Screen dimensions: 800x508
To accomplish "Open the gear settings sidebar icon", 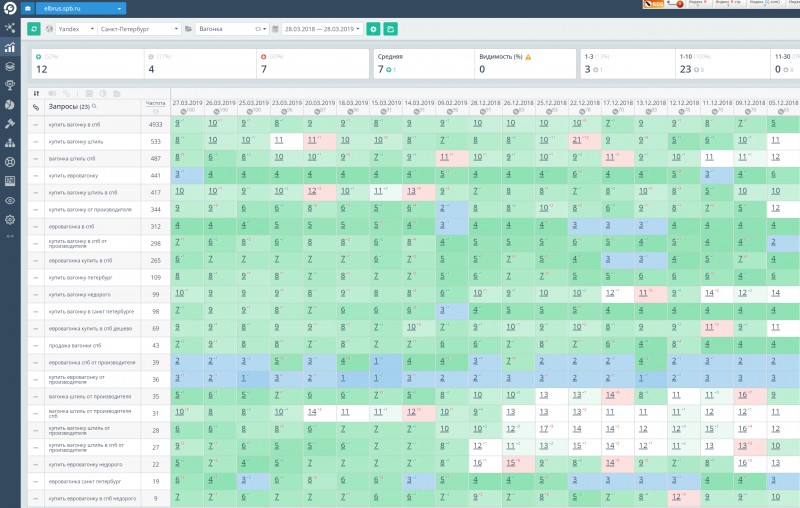I will (x=10, y=220).
